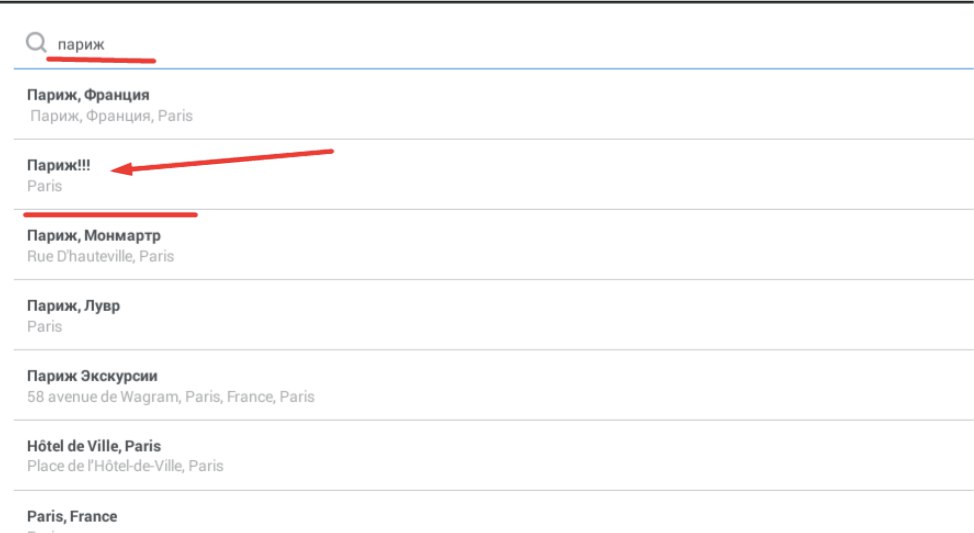This screenshot has width=974, height=533.
Task: Pick the "Париж, Лувр" location
Action: pyautogui.click(x=73, y=306)
